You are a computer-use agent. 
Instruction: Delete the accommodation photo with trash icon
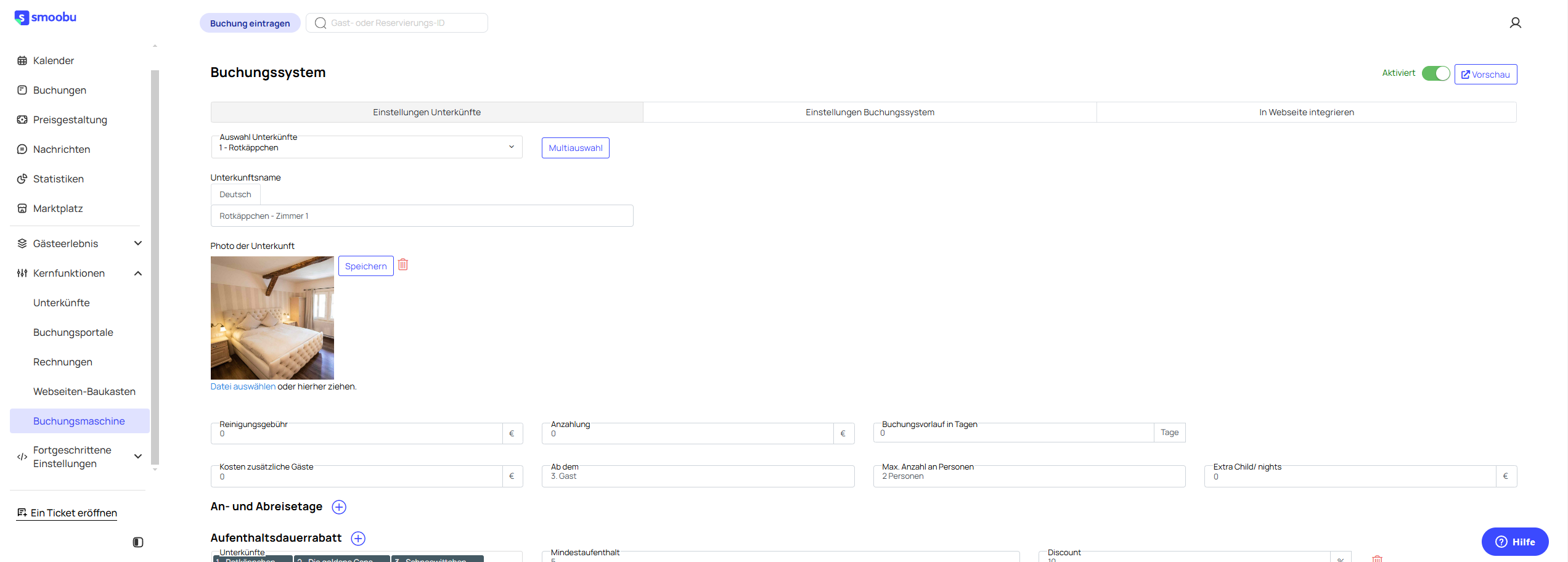pyautogui.click(x=403, y=265)
